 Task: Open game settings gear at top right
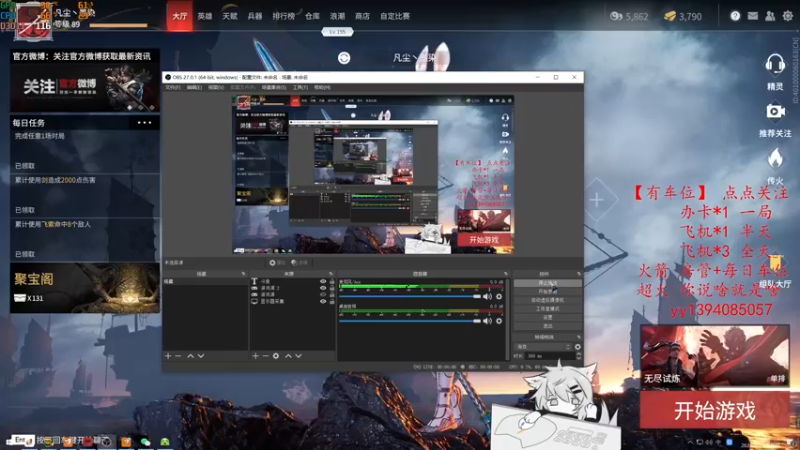pos(788,16)
